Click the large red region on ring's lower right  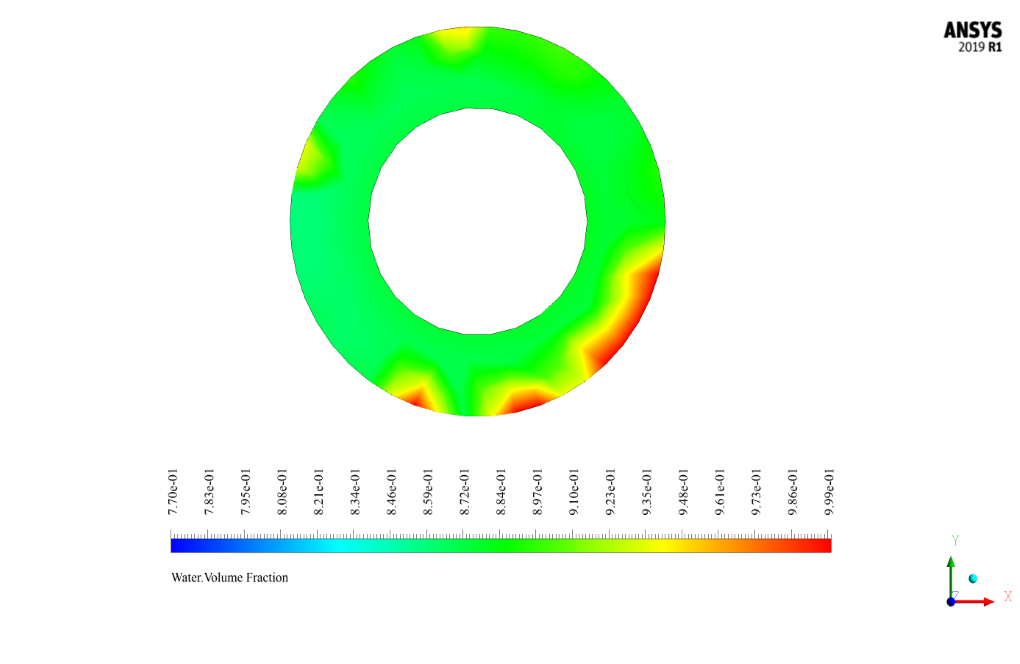click(630, 320)
